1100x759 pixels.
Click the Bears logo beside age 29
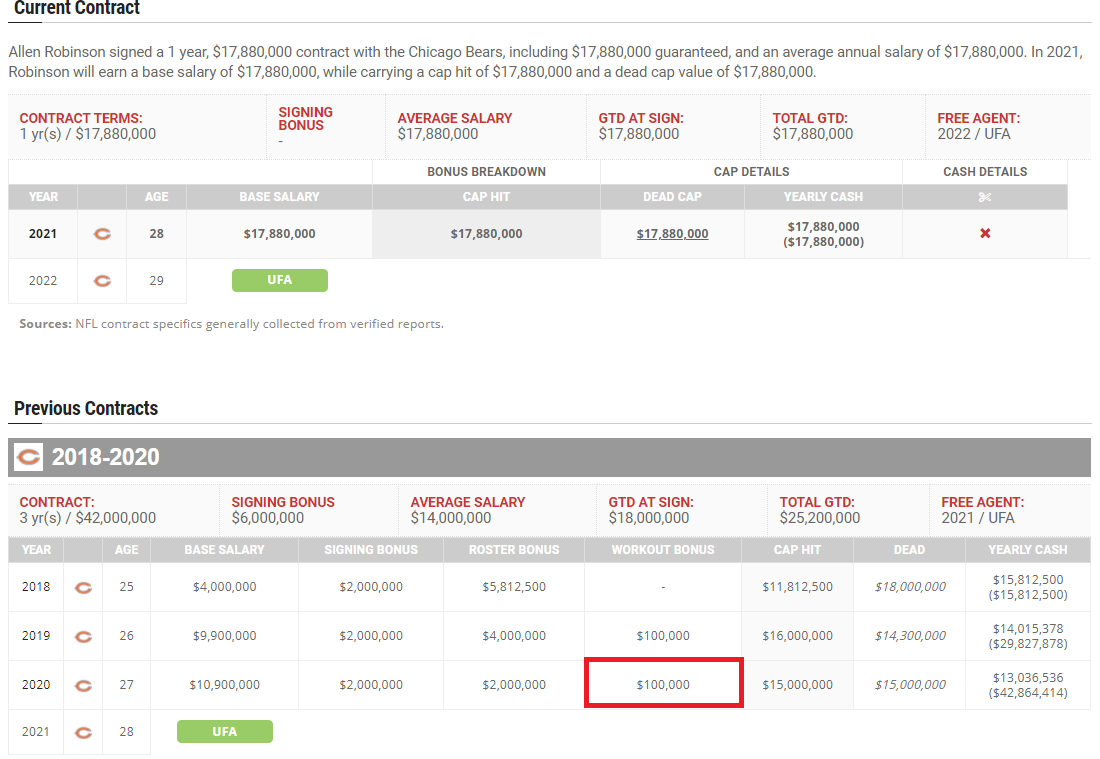coord(102,281)
